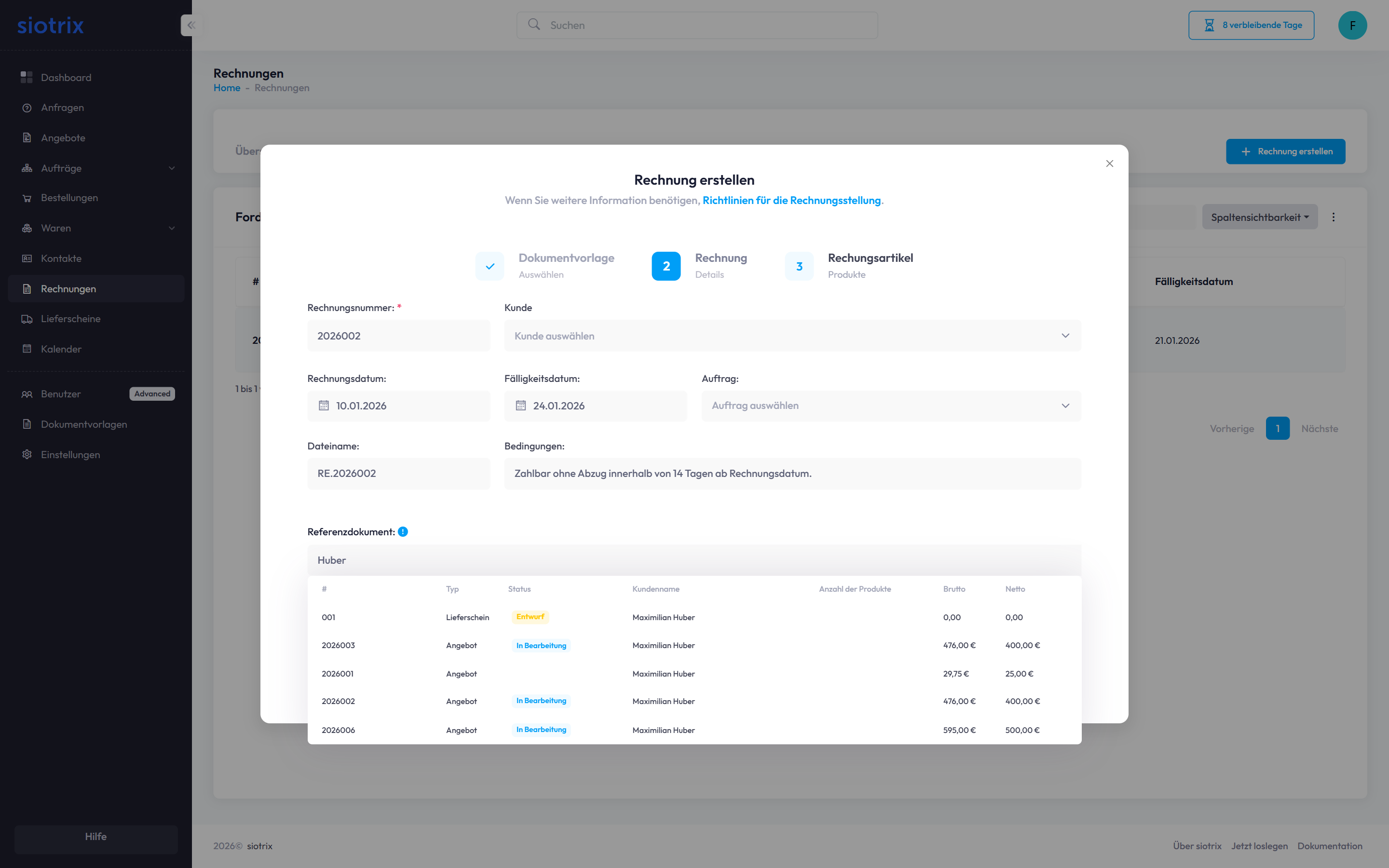Open the three-dot table options menu
Screen dimensions: 1389x868
click(1334, 217)
